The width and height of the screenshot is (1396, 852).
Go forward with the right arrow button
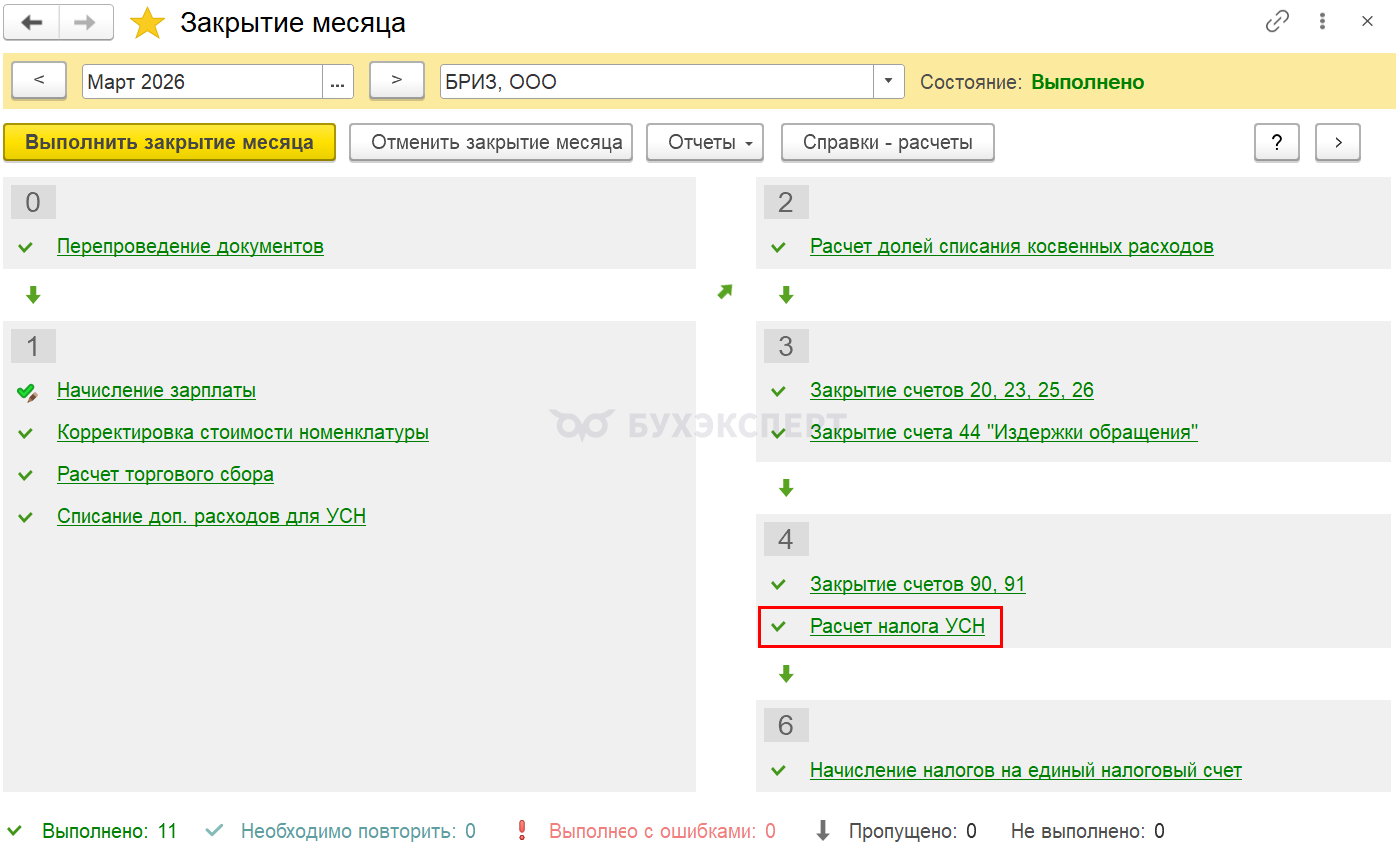point(86,23)
